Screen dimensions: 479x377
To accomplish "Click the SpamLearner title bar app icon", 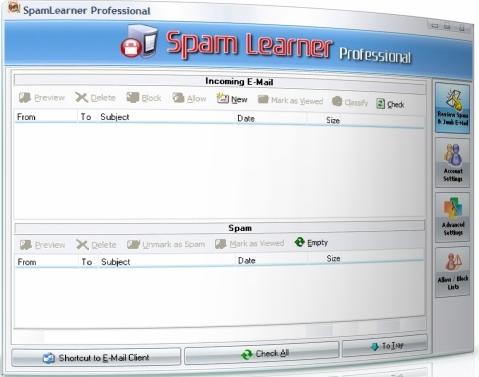I will (x=14, y=8).
